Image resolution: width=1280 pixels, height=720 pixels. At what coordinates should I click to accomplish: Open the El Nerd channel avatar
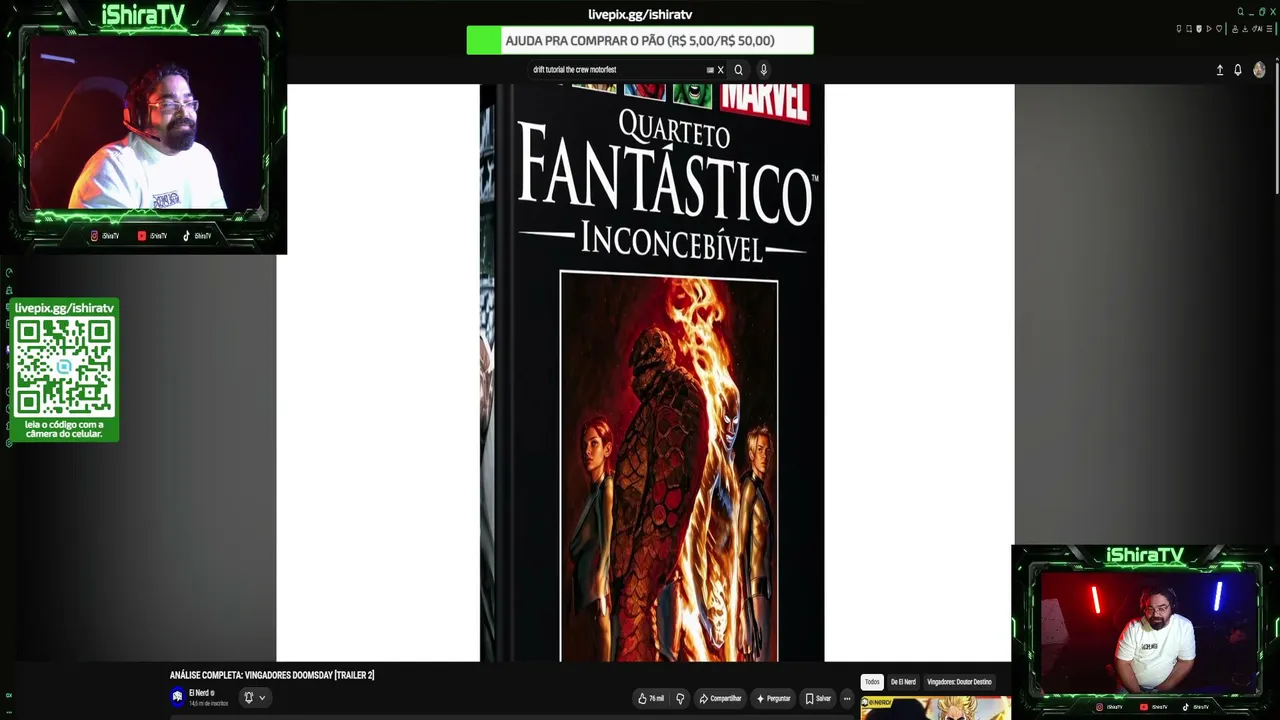(177, 697)
